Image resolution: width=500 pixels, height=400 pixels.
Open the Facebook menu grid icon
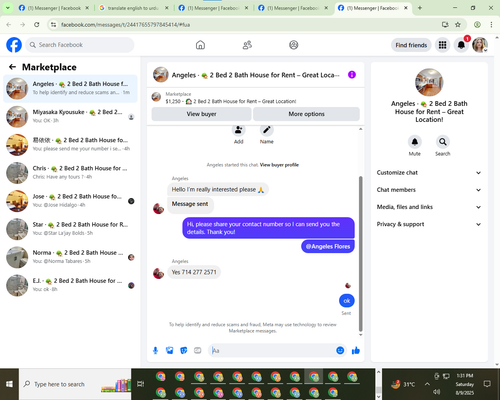pos(442,45)
